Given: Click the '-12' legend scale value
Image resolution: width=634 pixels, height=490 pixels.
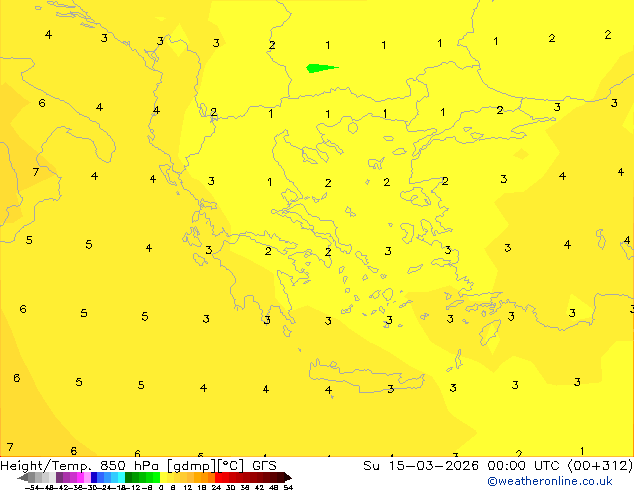Looking at the screenshot, I should pos(135,488).
